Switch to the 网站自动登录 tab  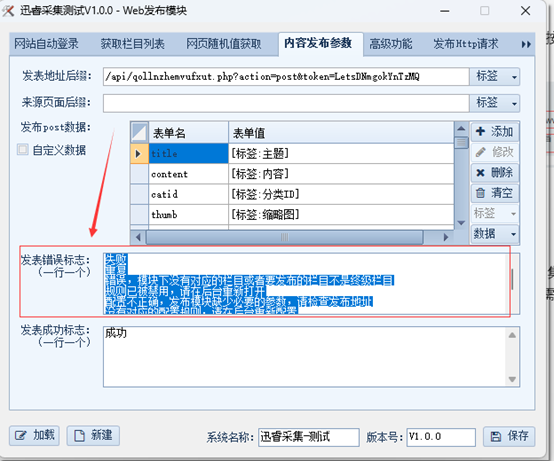(x=46, y=44)
